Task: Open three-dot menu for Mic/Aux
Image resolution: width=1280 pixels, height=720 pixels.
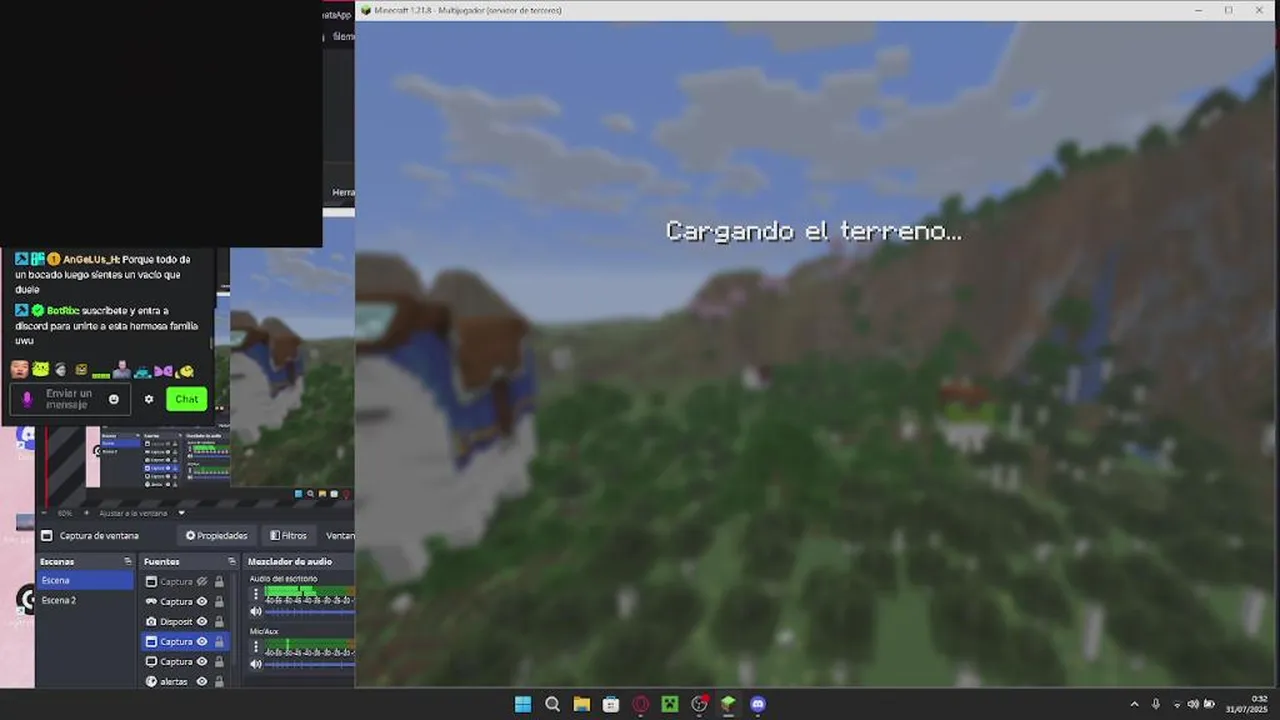Action: click(256, 647)
